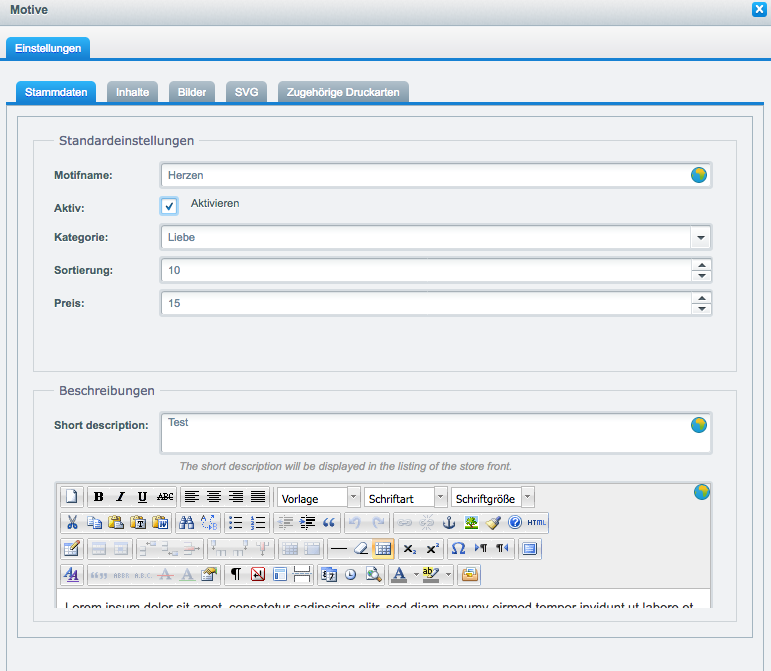Open the Zugehörige Druckarten tab
771x671 pixels.
pos(343,92)
